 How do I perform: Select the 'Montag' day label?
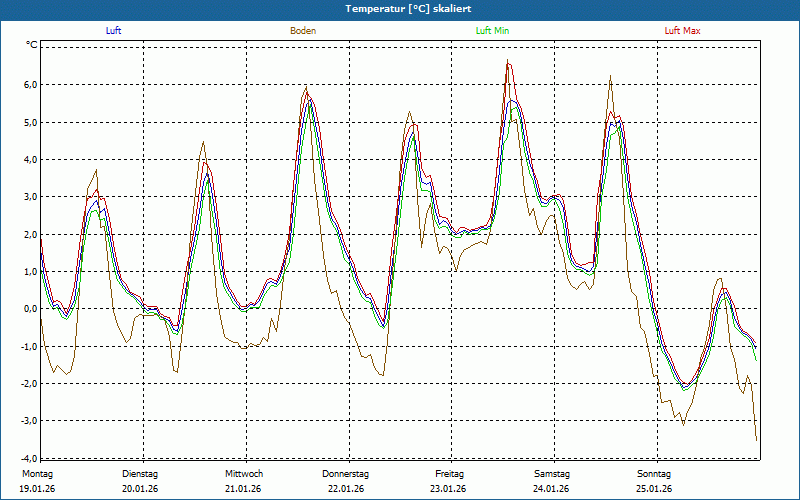[x=36, y=474]
